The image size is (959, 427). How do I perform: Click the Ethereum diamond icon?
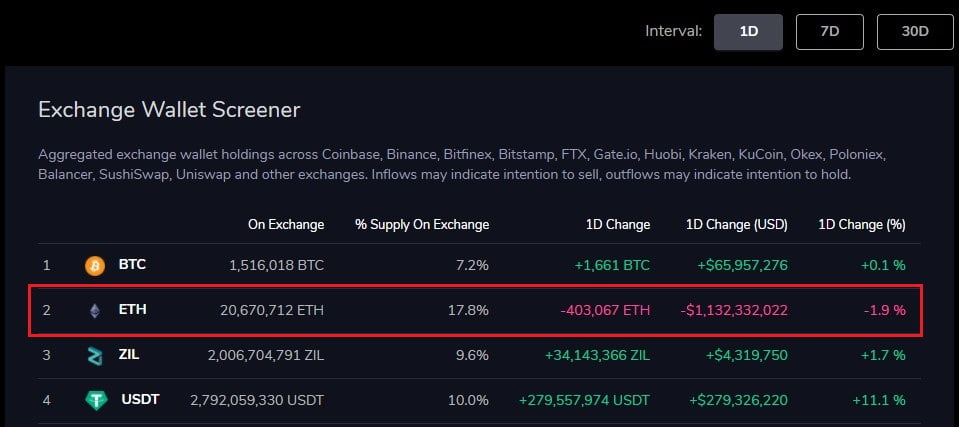(95, 311)
